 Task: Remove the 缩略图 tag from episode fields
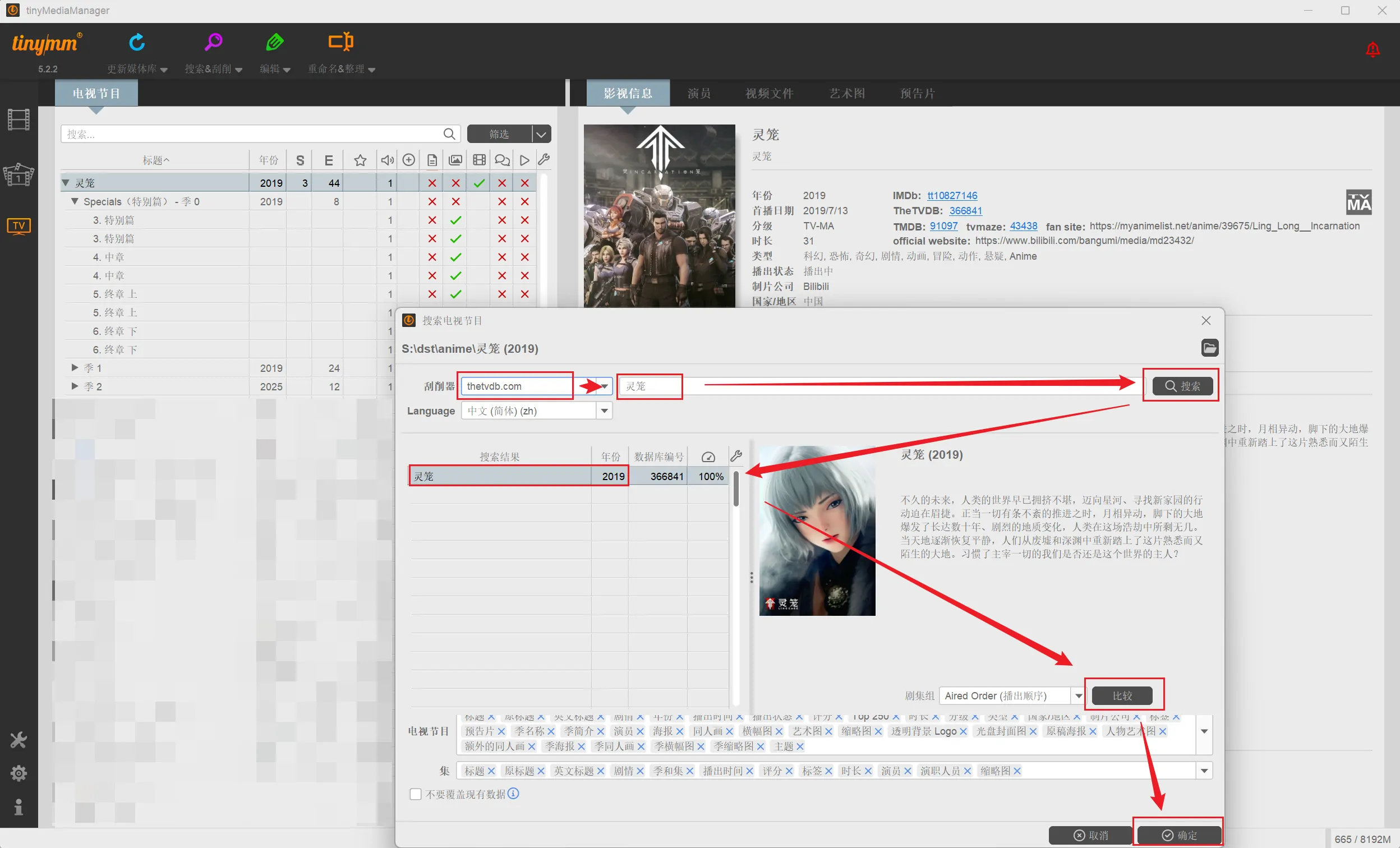point(1017,771)
